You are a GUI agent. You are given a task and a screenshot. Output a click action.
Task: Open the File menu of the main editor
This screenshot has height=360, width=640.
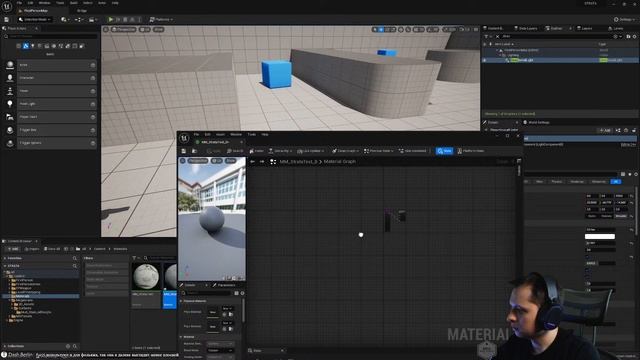19,3
